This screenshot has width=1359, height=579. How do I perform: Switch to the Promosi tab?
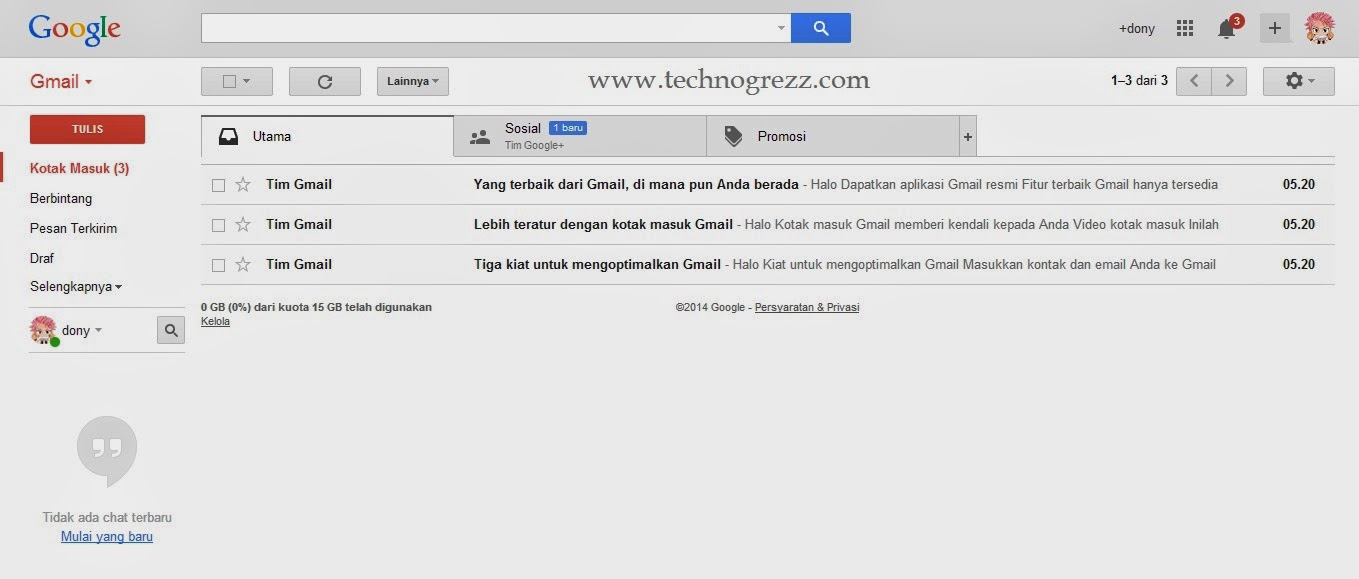[x=833, y=136]
